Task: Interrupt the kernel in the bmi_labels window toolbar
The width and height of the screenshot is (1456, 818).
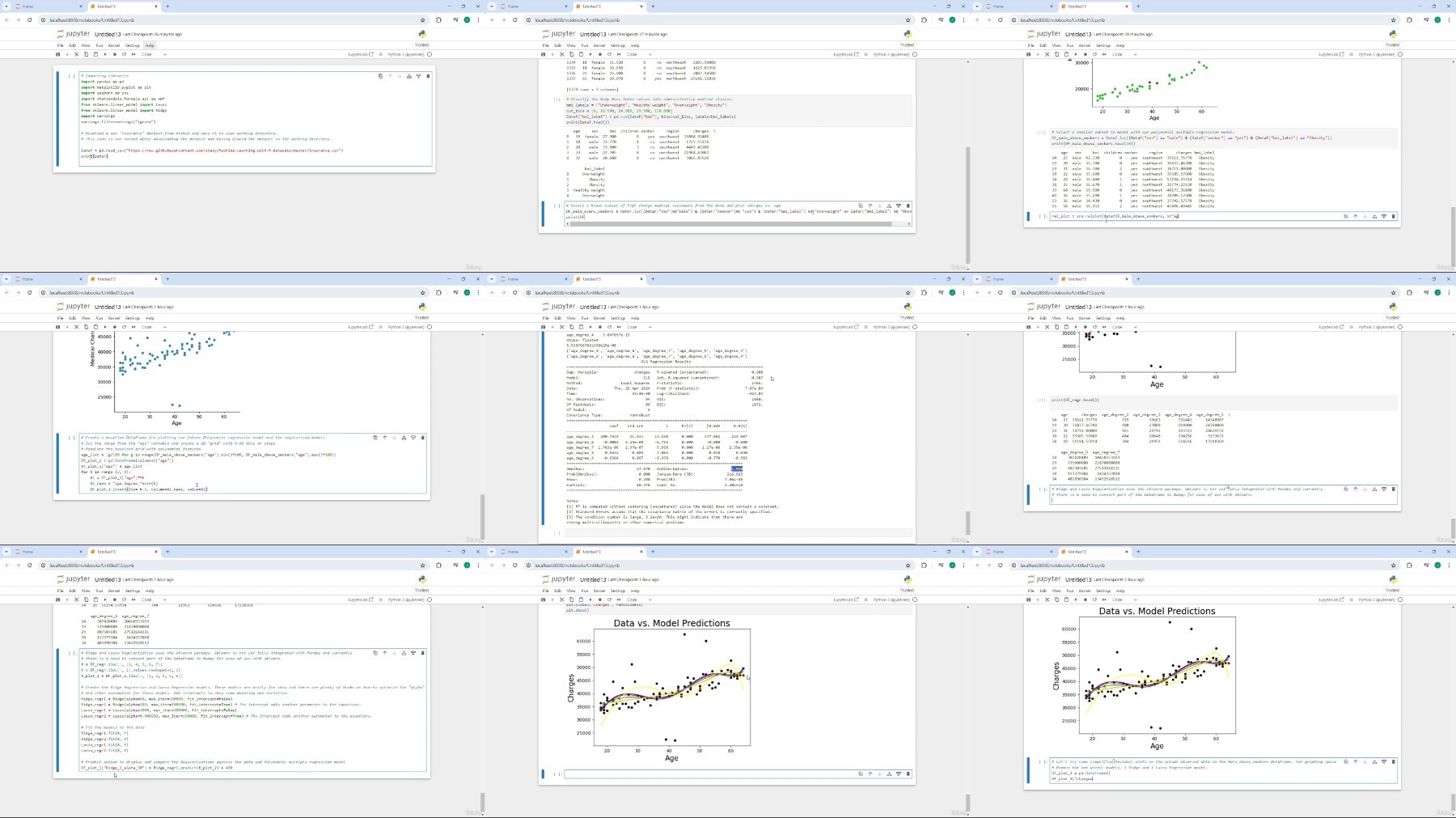Action: tap(599, 54)
